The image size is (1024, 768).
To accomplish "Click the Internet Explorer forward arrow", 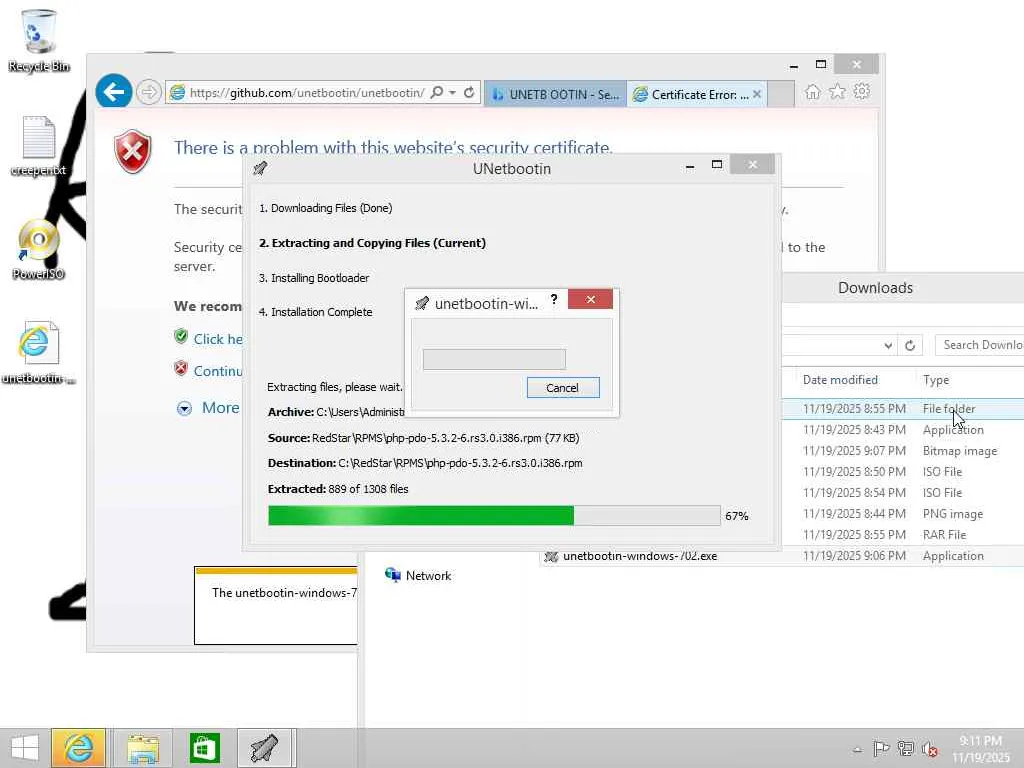I will 150,93.
